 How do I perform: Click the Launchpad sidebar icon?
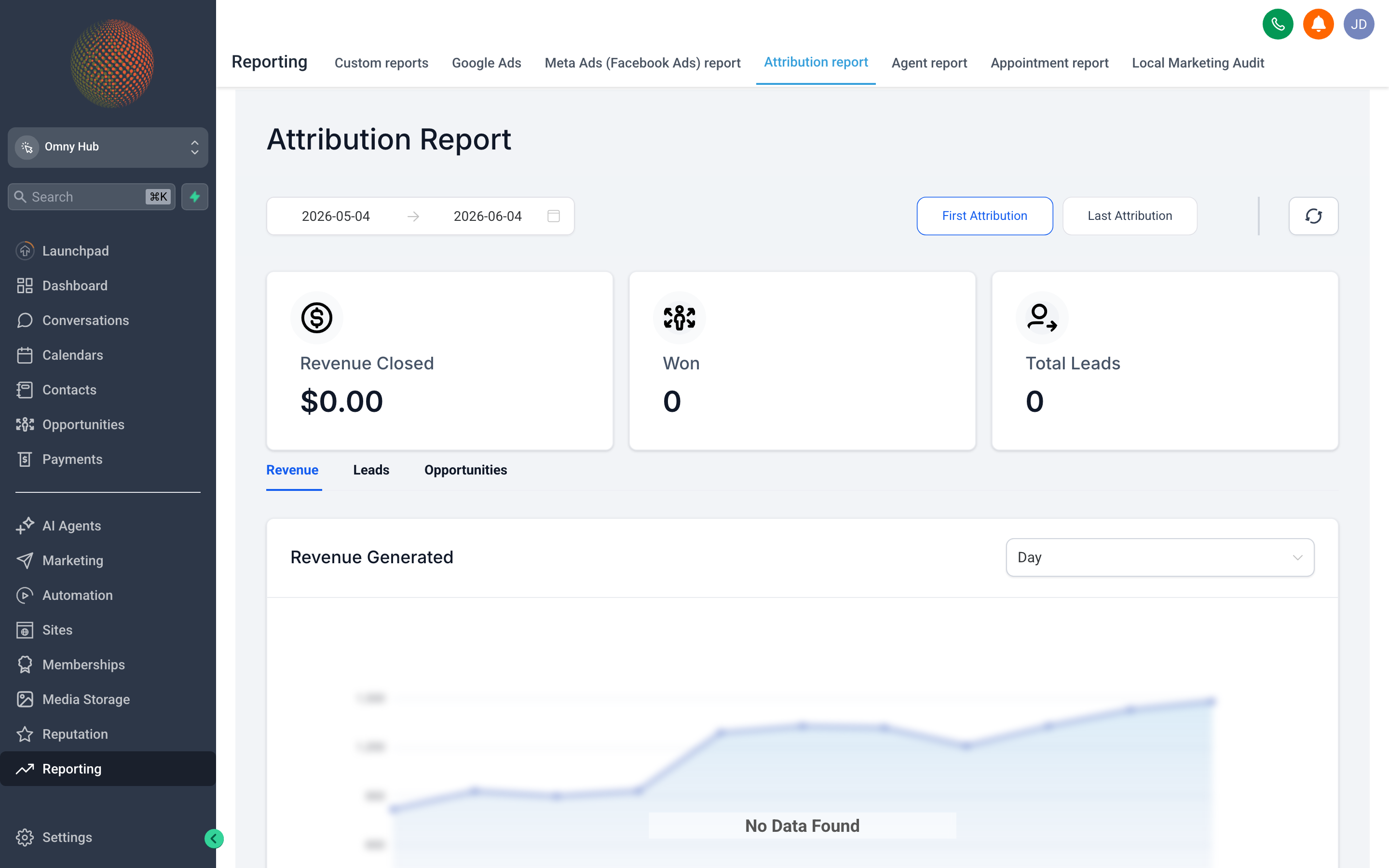point(25,251)
